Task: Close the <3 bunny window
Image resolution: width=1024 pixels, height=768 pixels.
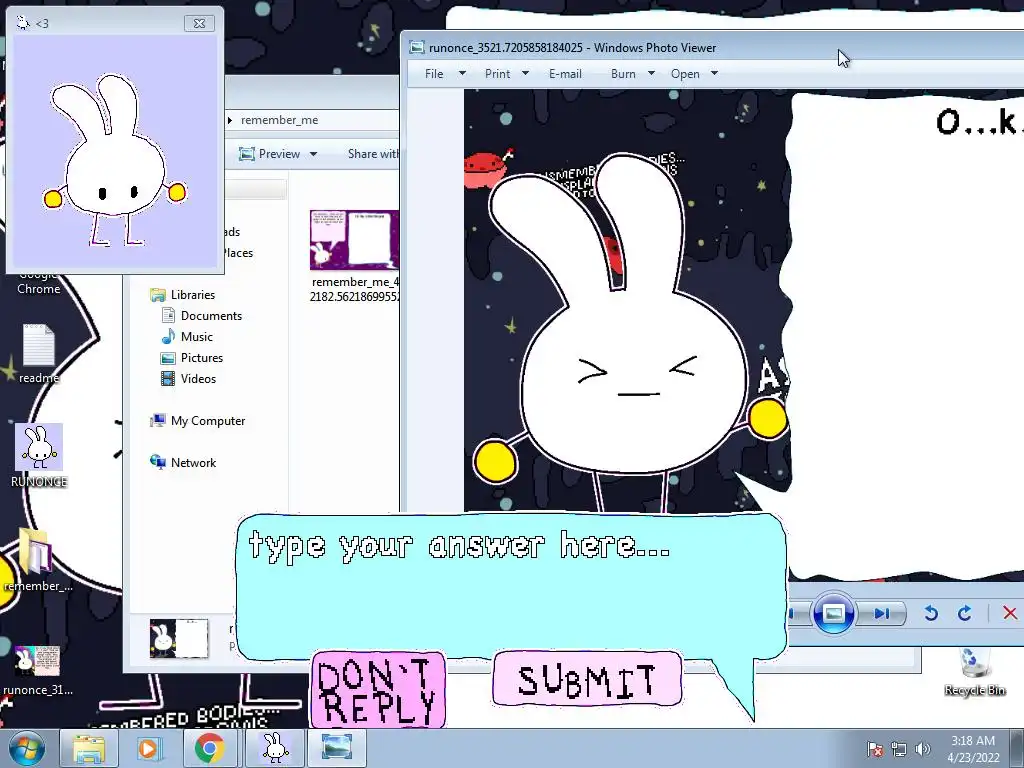Action: [199, 24]
